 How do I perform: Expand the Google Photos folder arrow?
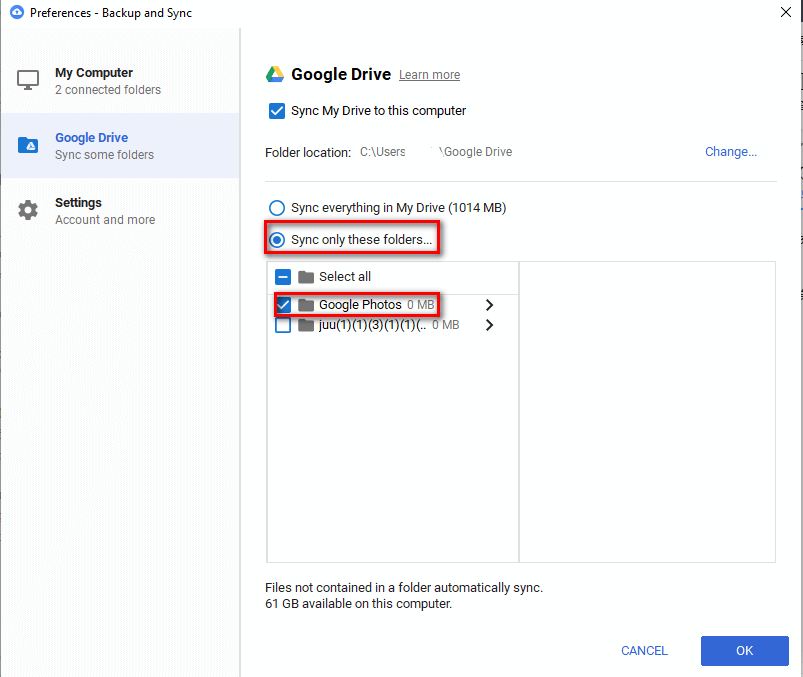click(x=489, y=305)
